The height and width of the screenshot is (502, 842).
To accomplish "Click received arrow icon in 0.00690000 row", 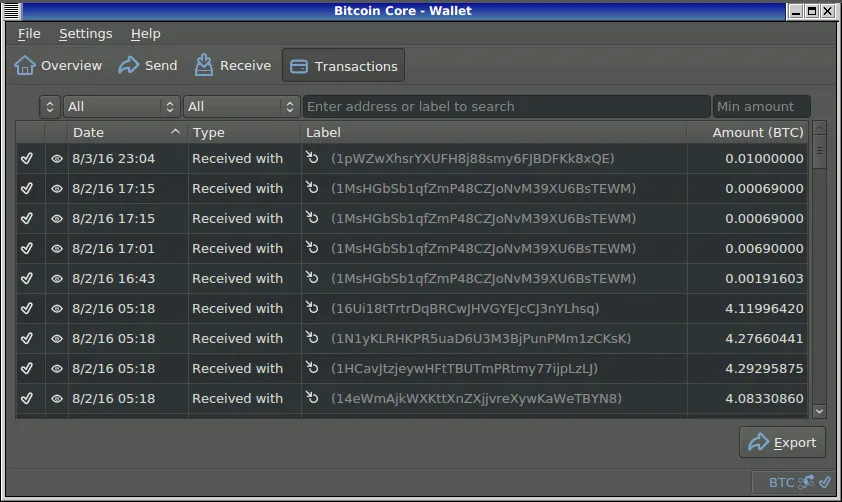I will [312, 248].
